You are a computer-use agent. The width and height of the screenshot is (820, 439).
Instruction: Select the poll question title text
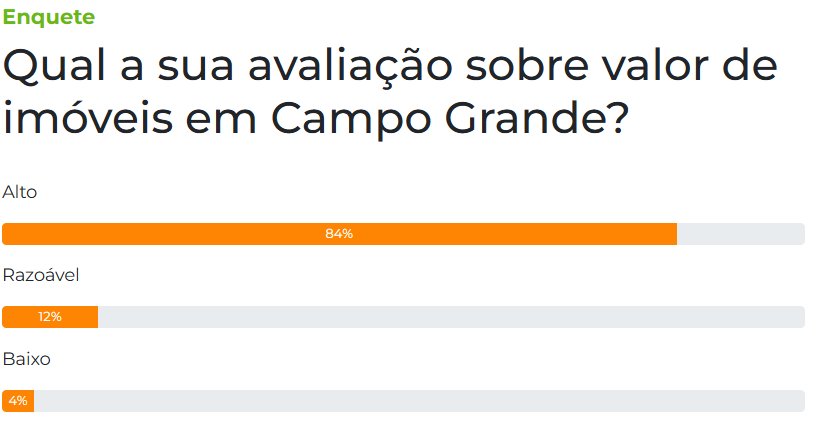coord(390,92)
